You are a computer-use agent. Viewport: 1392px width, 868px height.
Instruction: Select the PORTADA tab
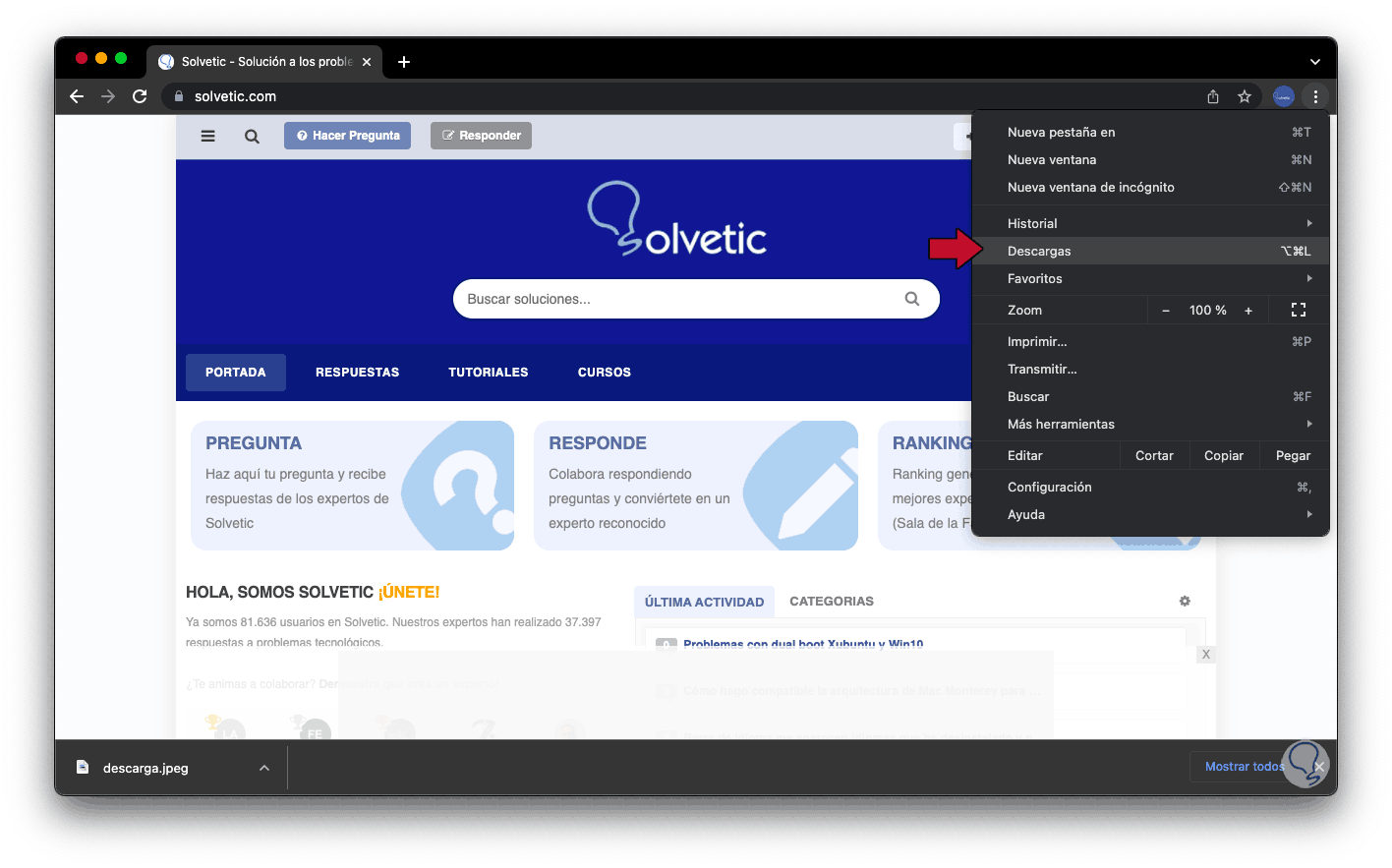236,373
